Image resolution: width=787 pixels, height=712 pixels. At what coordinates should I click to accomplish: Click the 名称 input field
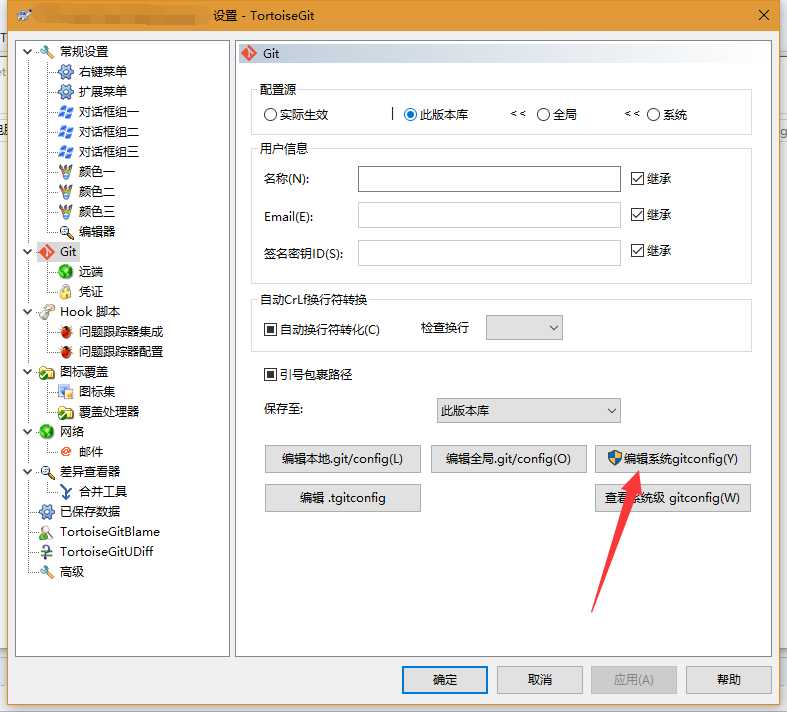click(x=489, y=179)
